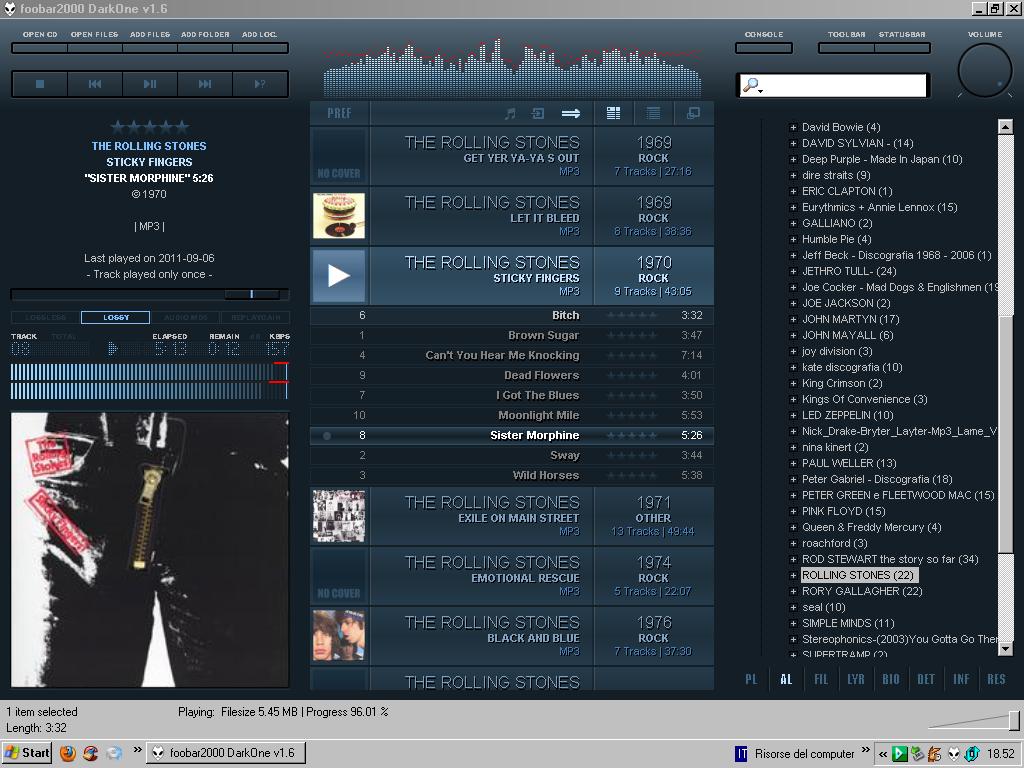This screenshot has width=1024, height=768.
Task: Switch to the INF tab
Action: (961, 679)
